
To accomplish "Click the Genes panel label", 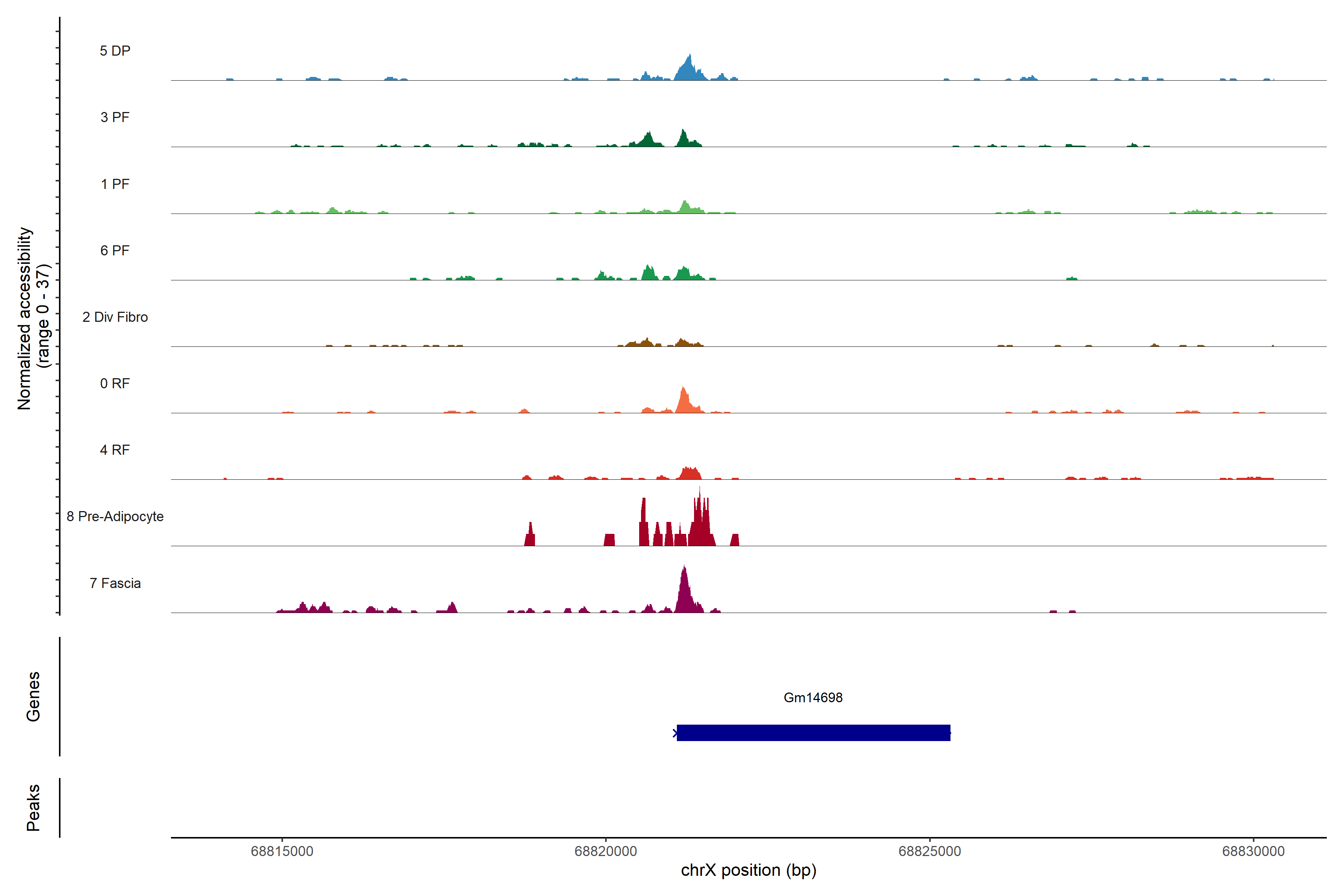I will tap(33, 696).
